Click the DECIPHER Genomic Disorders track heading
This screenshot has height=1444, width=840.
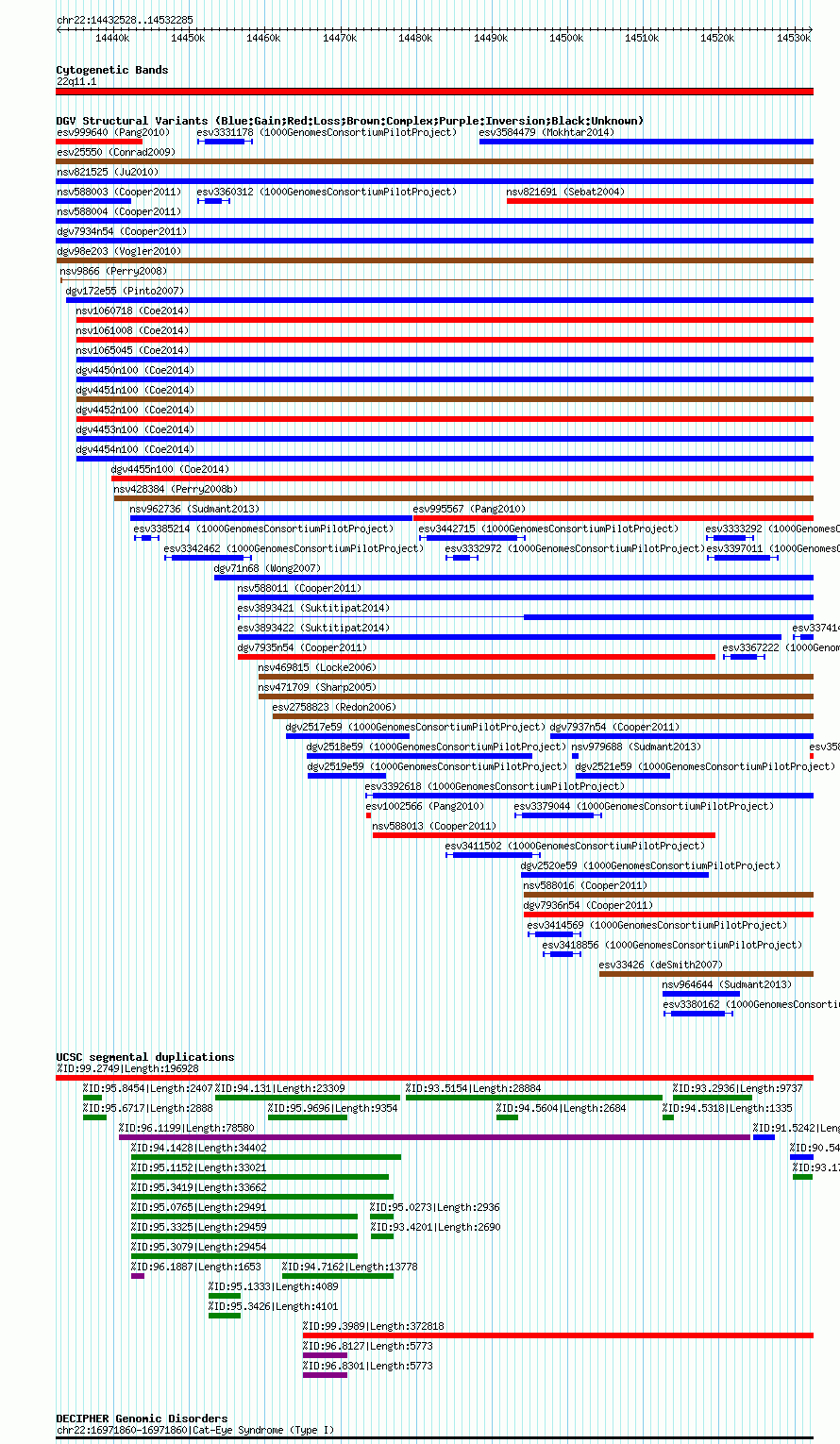(x=143, y=1419)
